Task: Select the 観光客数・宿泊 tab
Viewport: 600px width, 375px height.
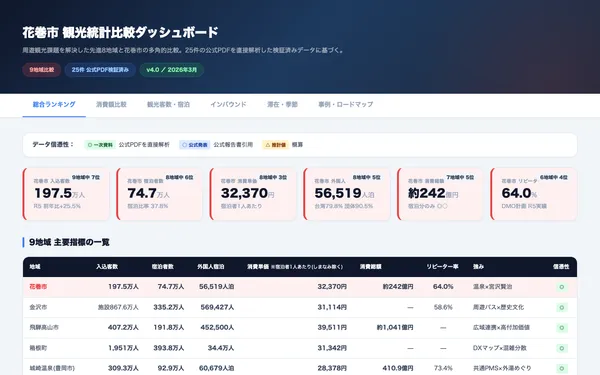Action: (x=168, y=104)
